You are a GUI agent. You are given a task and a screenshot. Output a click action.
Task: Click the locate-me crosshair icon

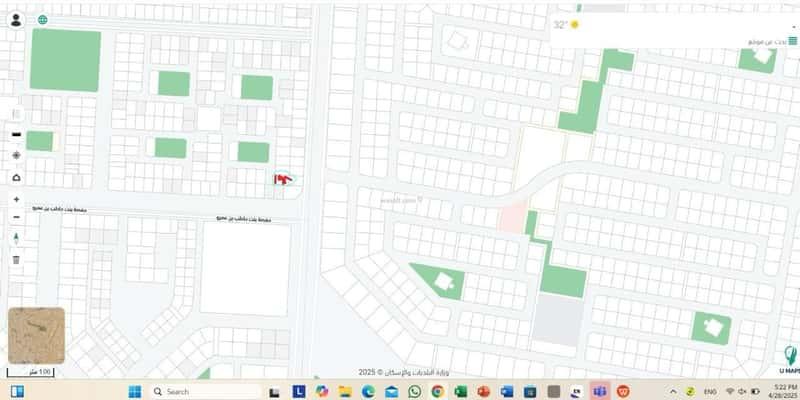pos(16,155)
